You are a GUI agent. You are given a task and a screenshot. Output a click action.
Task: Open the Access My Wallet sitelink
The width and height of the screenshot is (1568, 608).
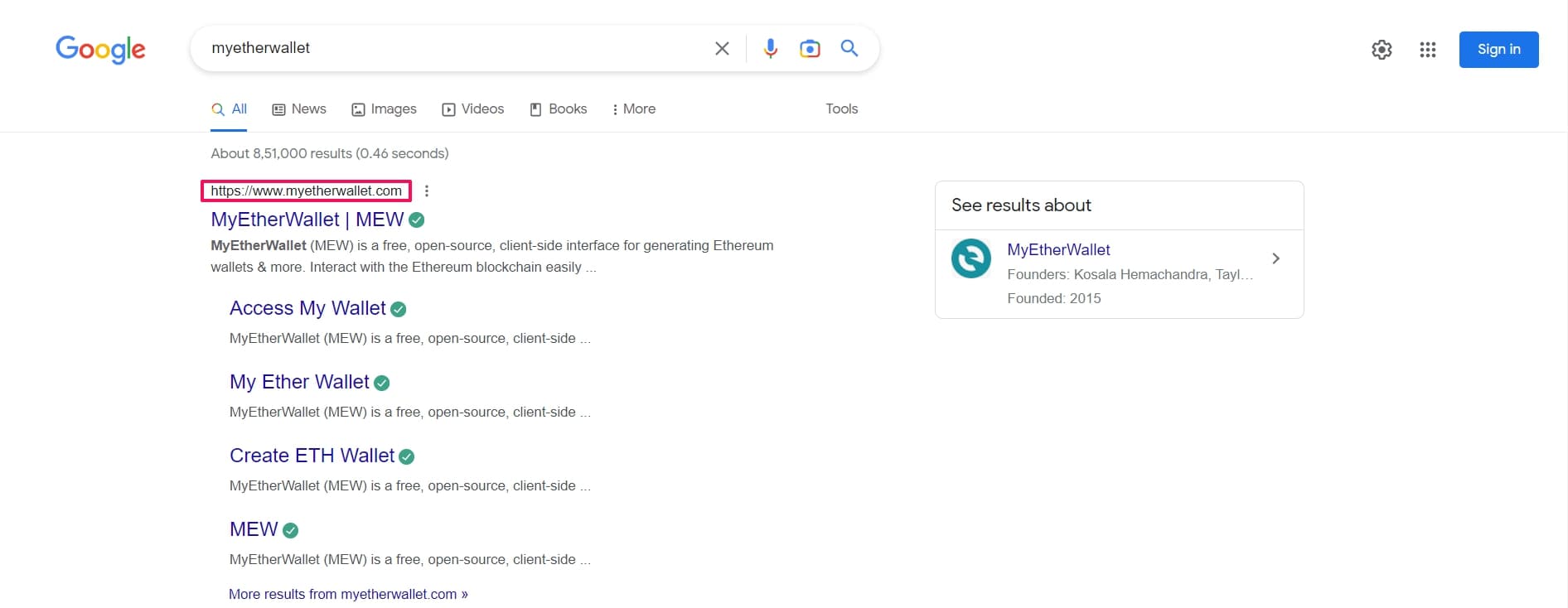tap(307, 308)
